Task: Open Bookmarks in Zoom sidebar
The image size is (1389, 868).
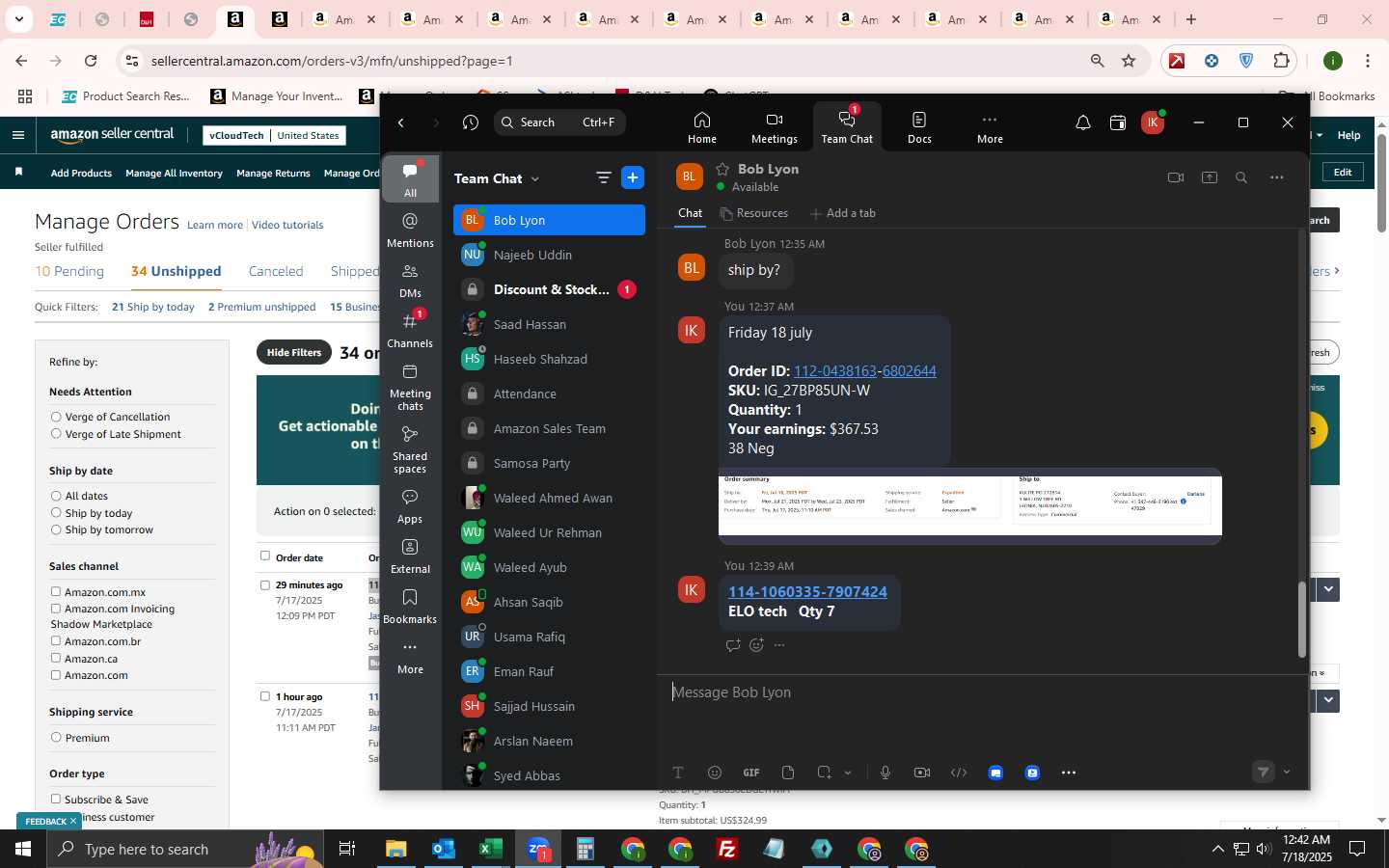Action: click(x=410, y=607)
